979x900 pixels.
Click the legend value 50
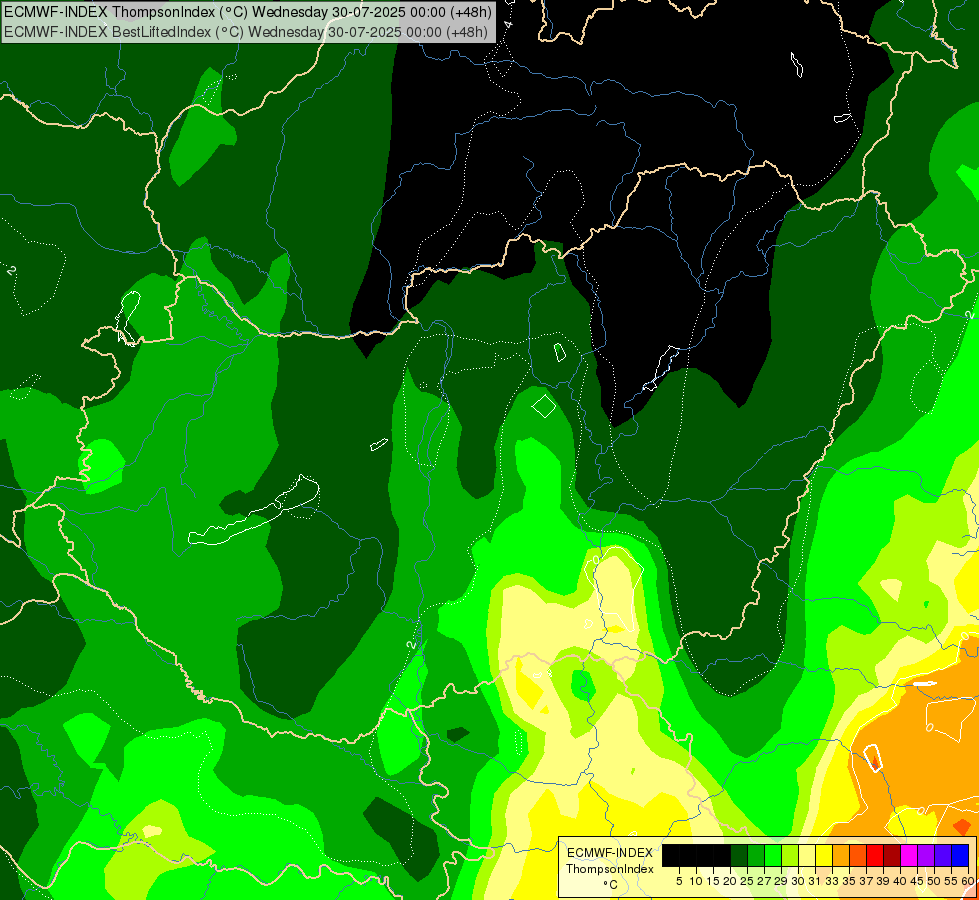coord(934,881)
